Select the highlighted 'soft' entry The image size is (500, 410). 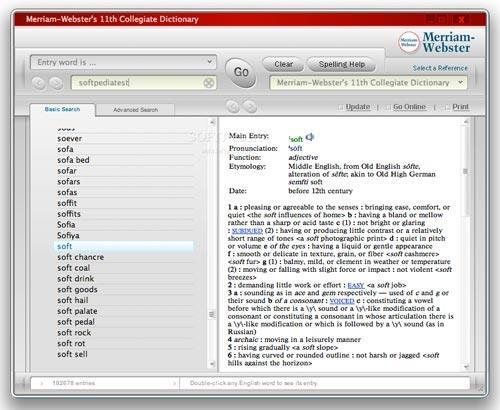click(123, 246)
